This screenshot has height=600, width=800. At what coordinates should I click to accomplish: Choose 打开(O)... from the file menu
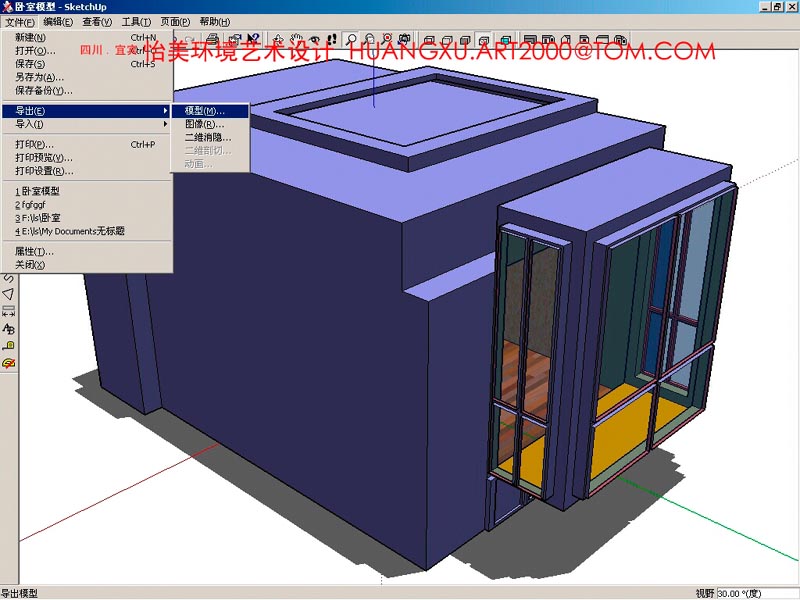[87, 51]
